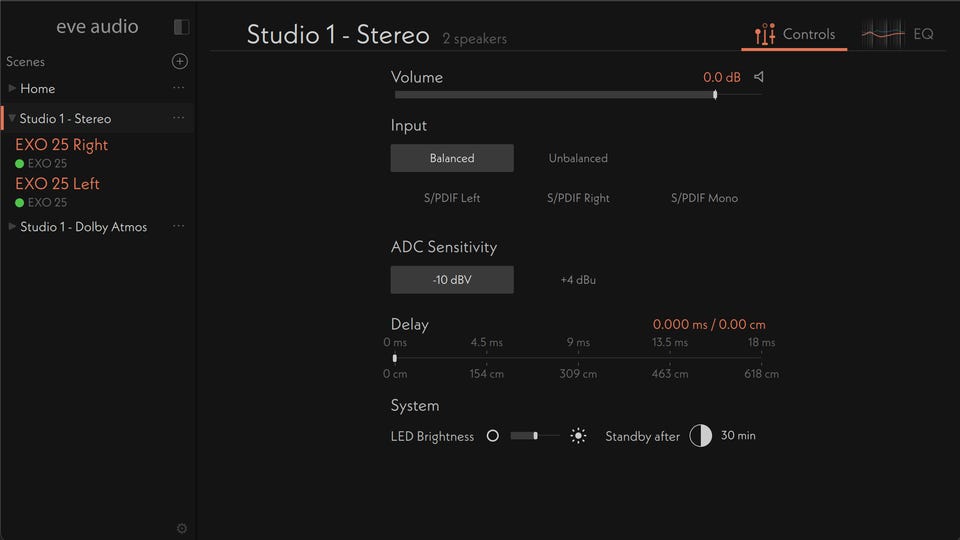
Task: Click the 2 speakers count label
Action: coord(474,39)
